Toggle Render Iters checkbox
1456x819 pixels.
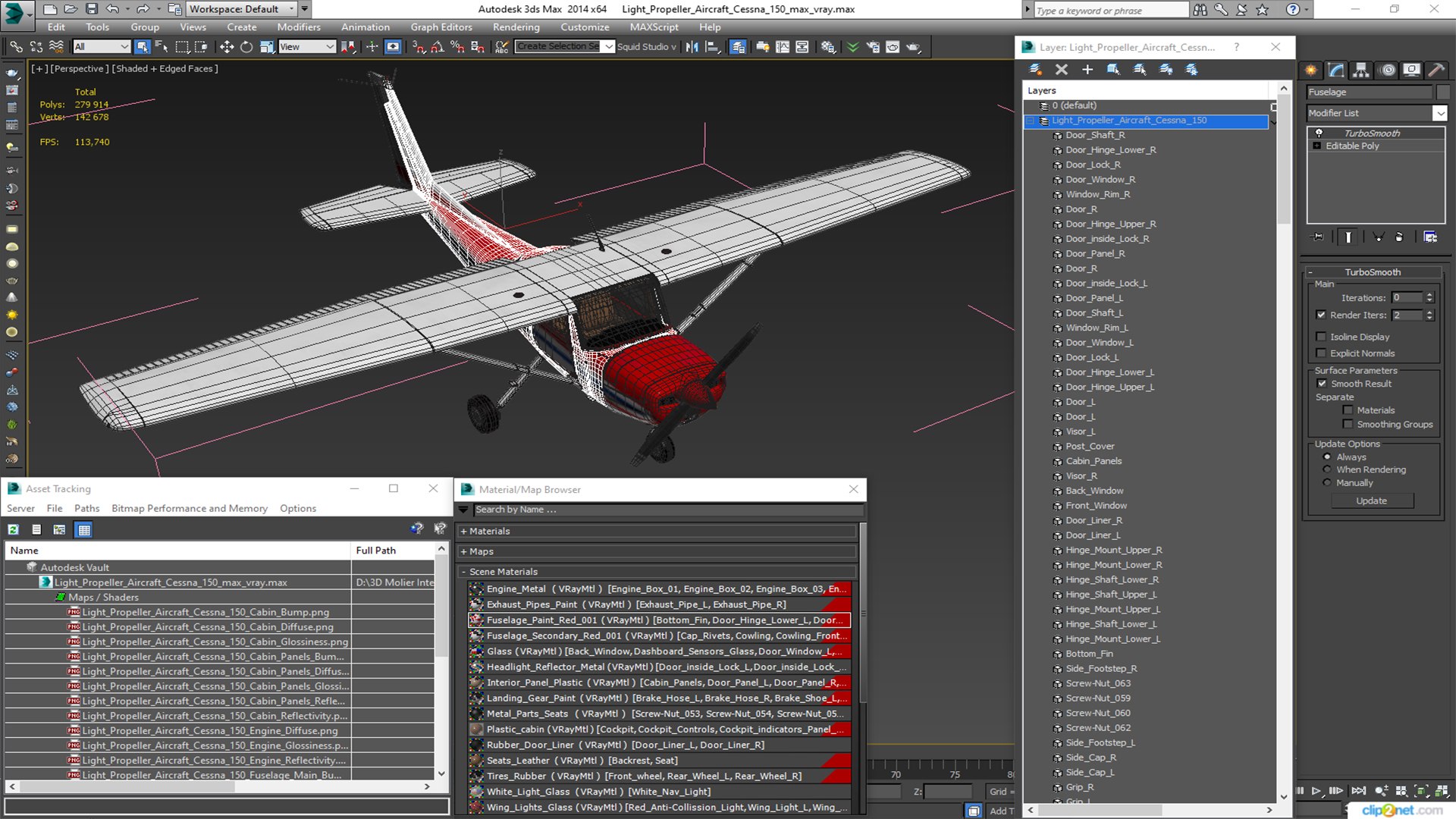click(1321, 315)
